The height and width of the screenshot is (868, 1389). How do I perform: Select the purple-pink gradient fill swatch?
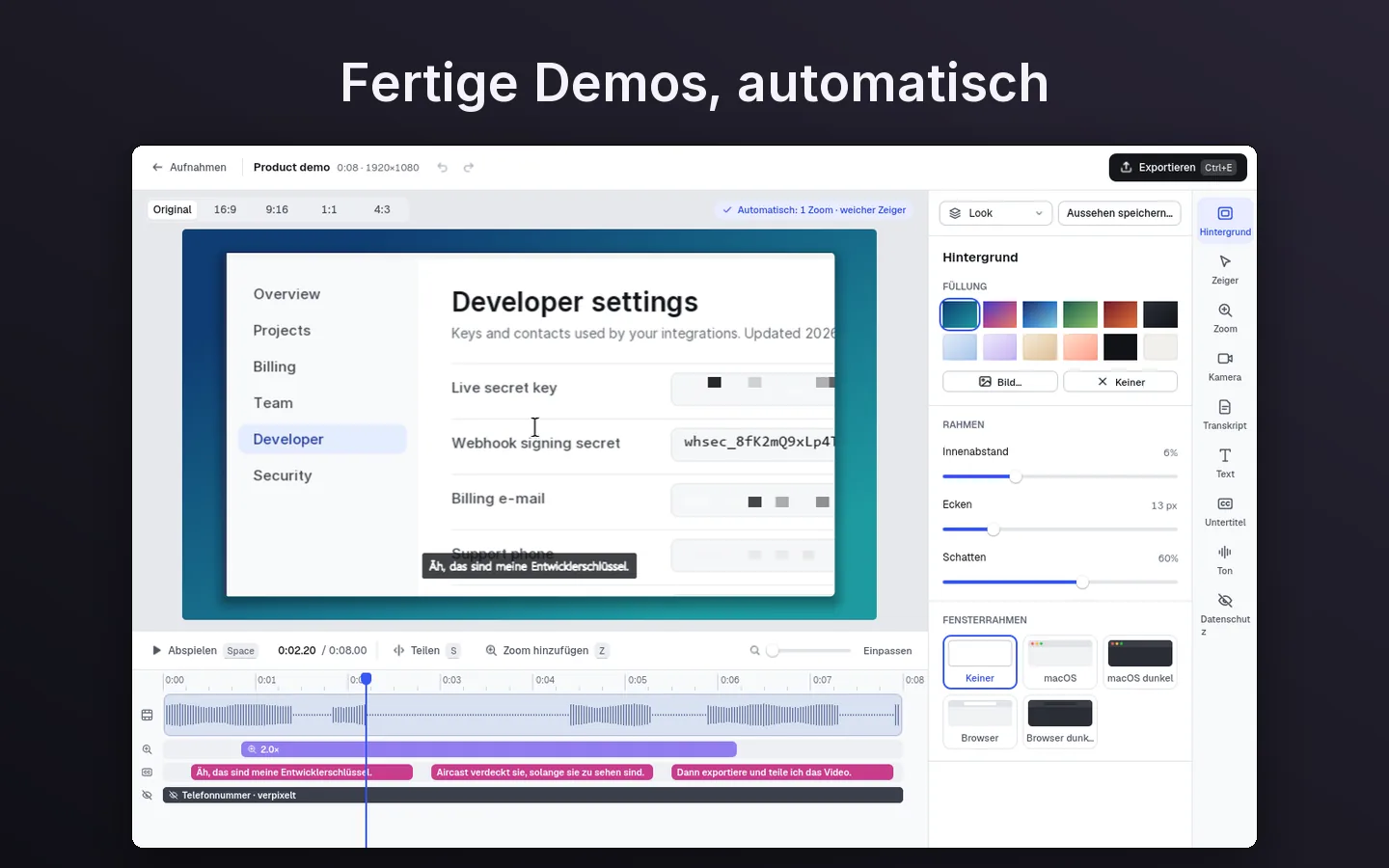[1000, 314]
